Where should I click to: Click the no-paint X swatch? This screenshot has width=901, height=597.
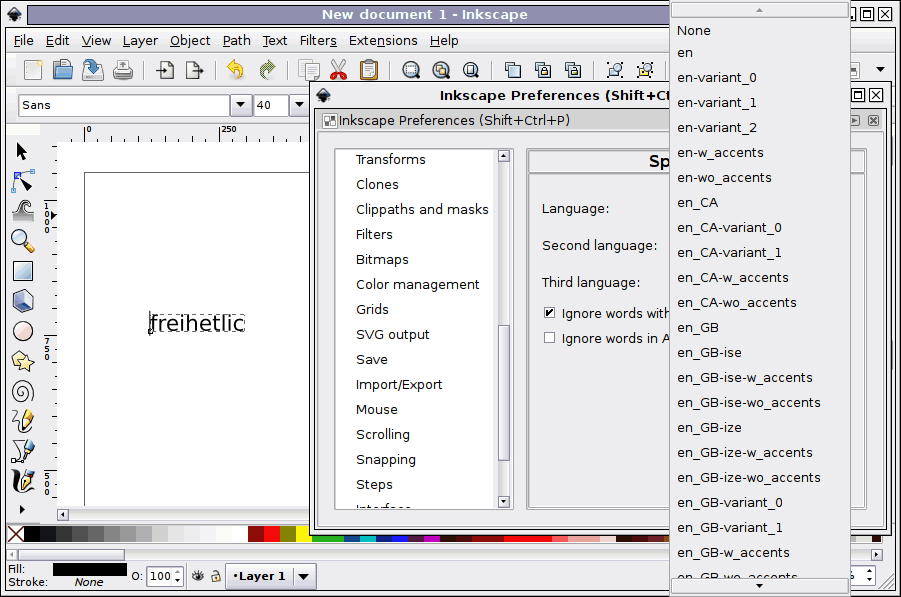(16, 534)
